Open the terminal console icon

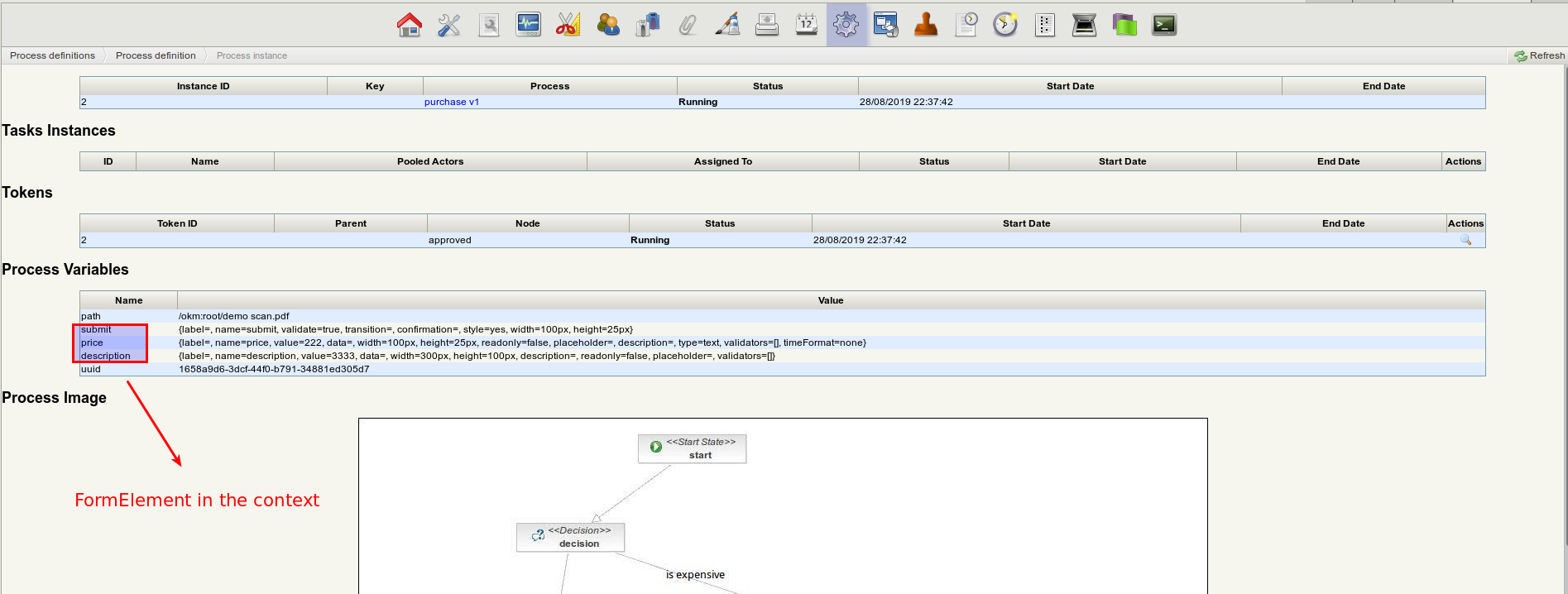click(x=1163, y=25)
